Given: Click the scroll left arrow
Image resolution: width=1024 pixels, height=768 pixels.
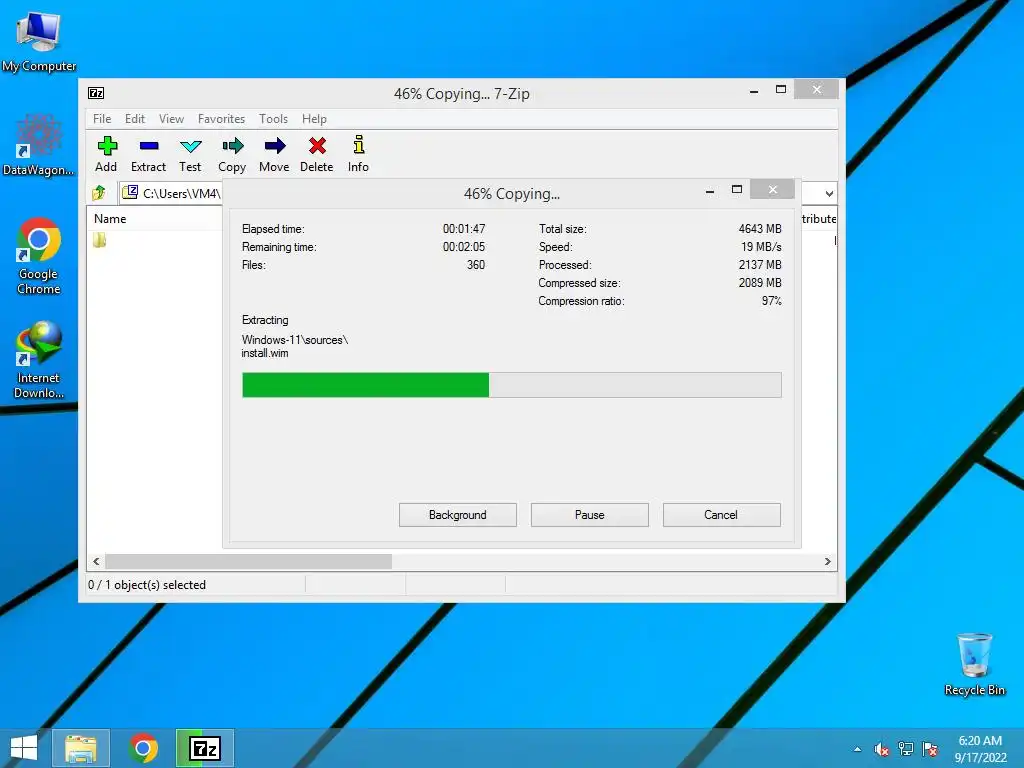Looking at the screenshot, I should coord(97,562).
